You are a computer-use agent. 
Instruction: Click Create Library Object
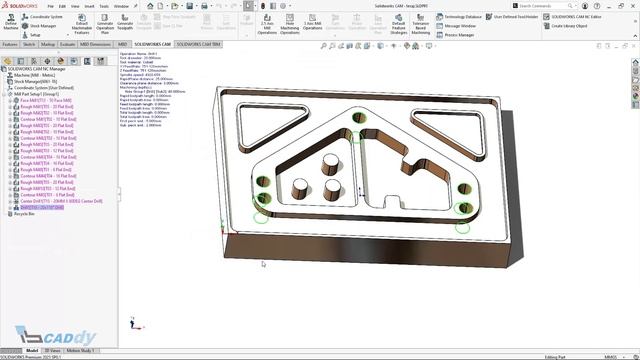click(x=565, y=26)
